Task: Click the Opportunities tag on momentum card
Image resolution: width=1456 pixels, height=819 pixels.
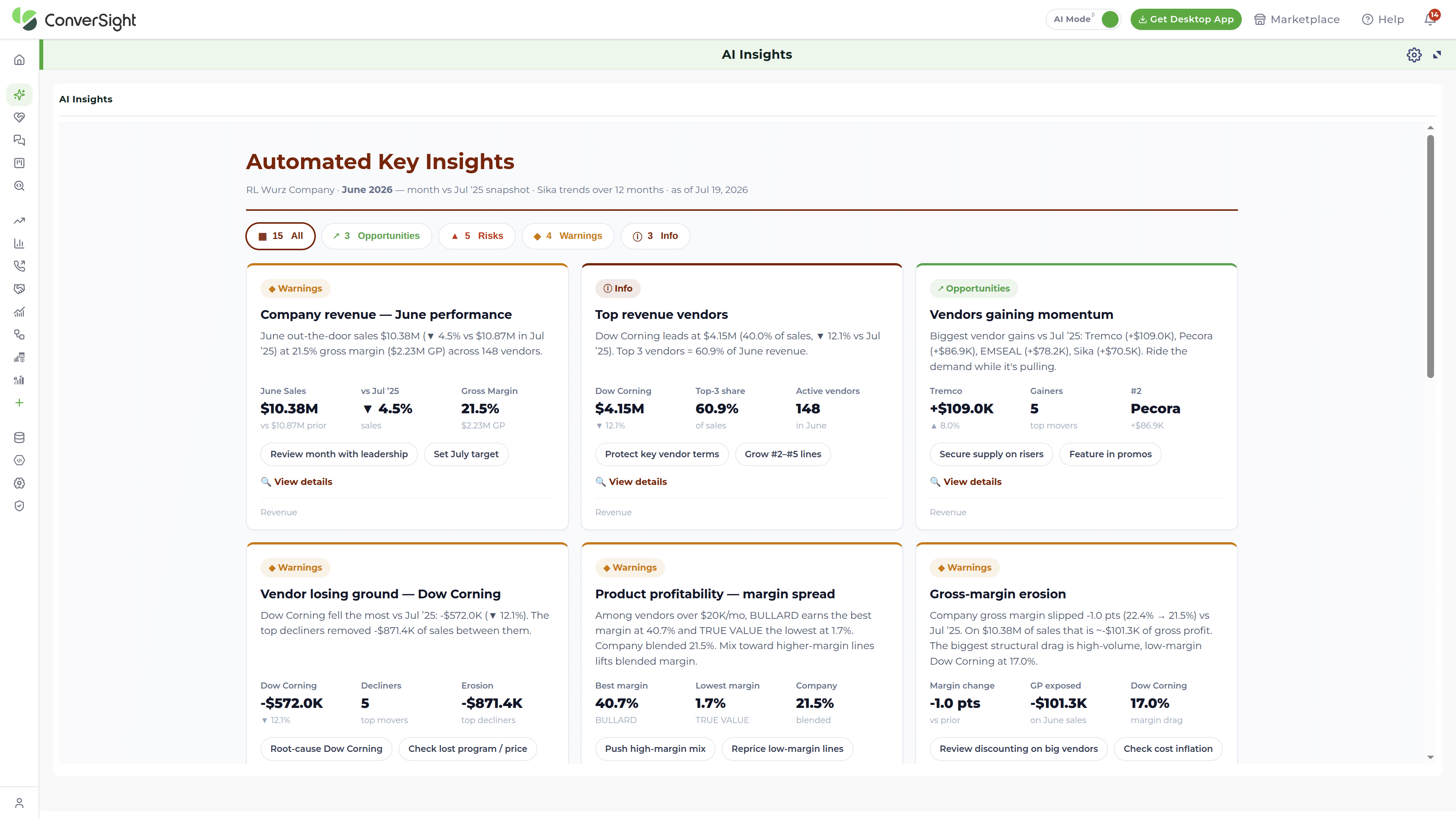Action: coord(974,288)
